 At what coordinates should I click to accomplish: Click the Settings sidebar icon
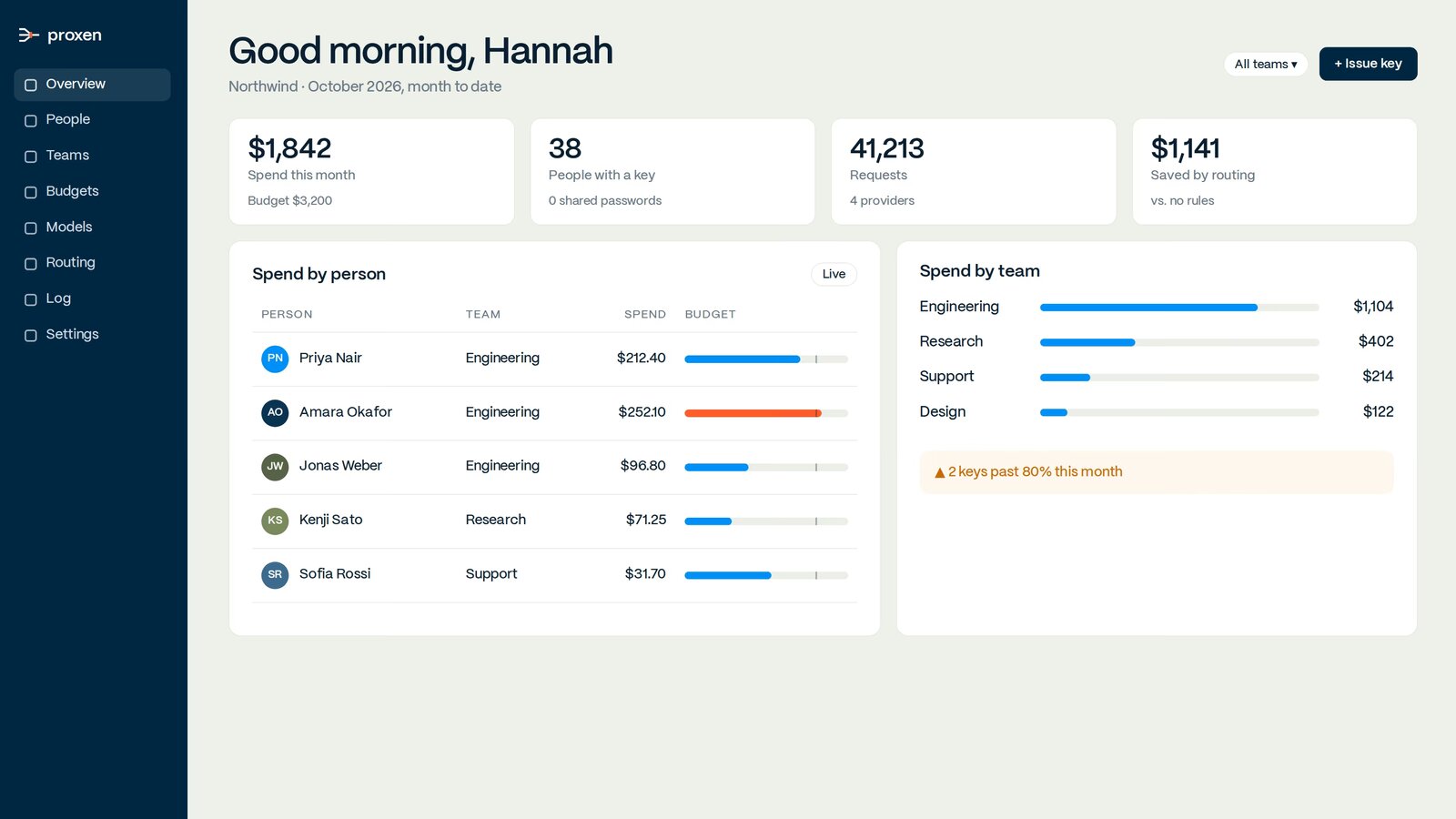(31, 335)
